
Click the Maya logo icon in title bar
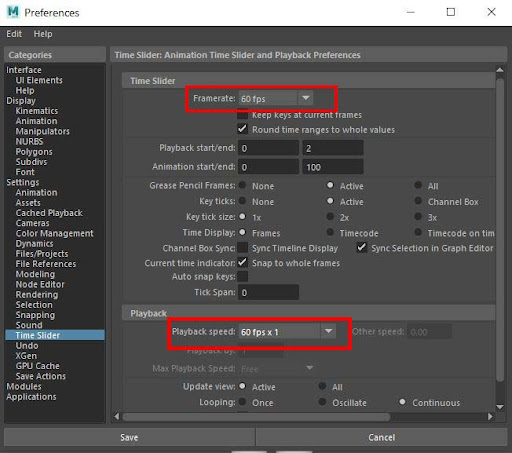[x=13, y=12]
